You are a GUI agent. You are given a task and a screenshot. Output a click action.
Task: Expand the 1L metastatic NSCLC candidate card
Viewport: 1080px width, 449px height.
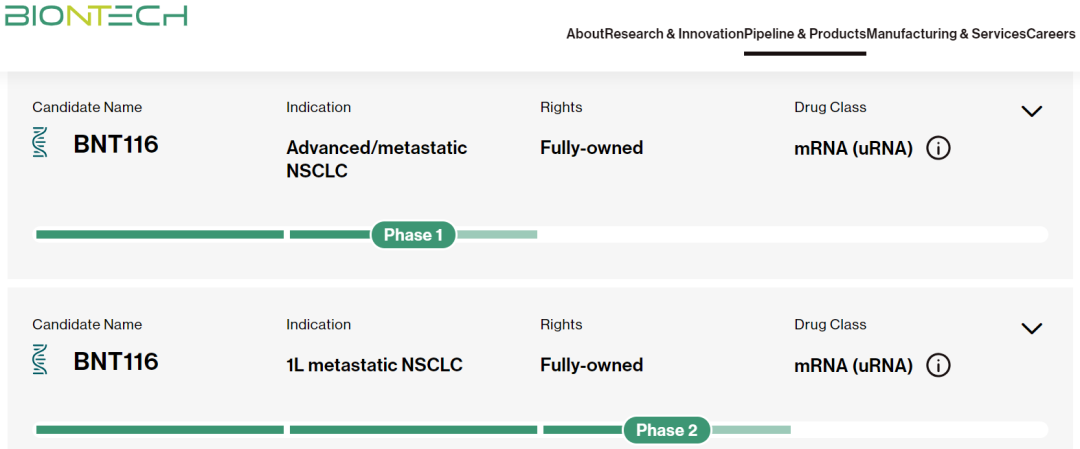point(1031,328)
